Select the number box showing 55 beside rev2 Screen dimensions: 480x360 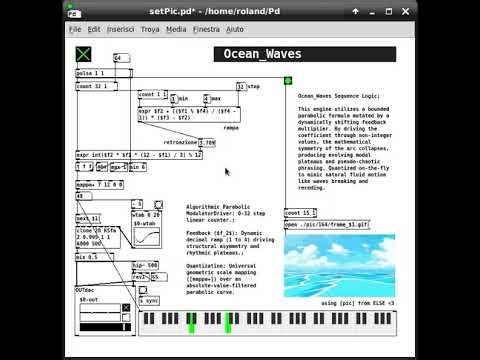point(159,277)
